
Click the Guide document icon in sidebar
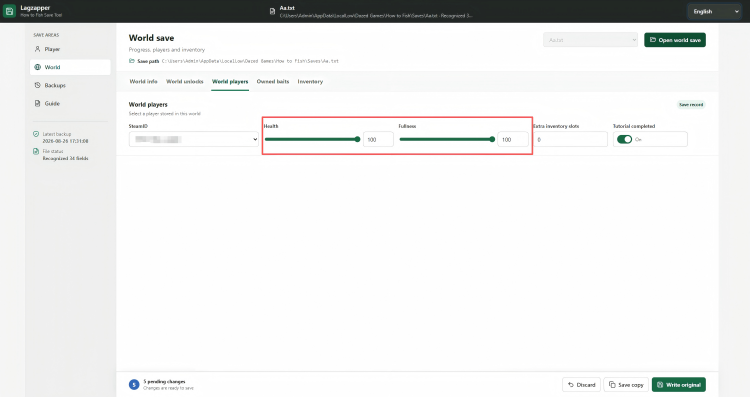37,103
